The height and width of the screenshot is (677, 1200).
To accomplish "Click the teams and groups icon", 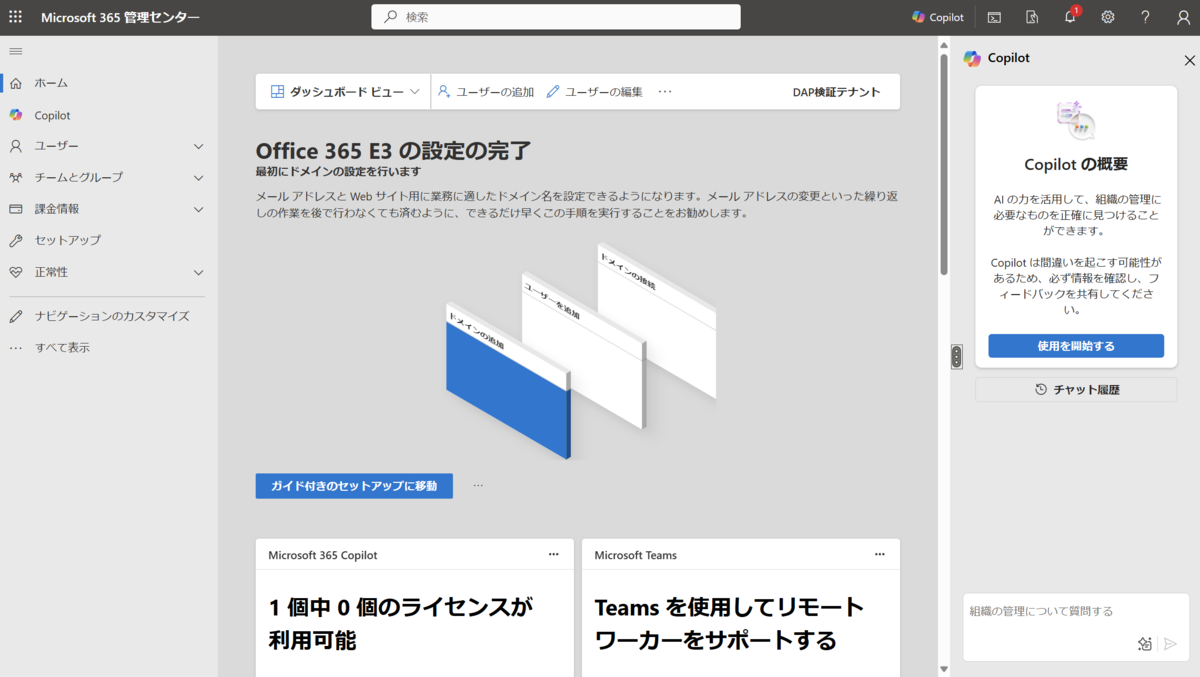I will (x=15, y=177).
